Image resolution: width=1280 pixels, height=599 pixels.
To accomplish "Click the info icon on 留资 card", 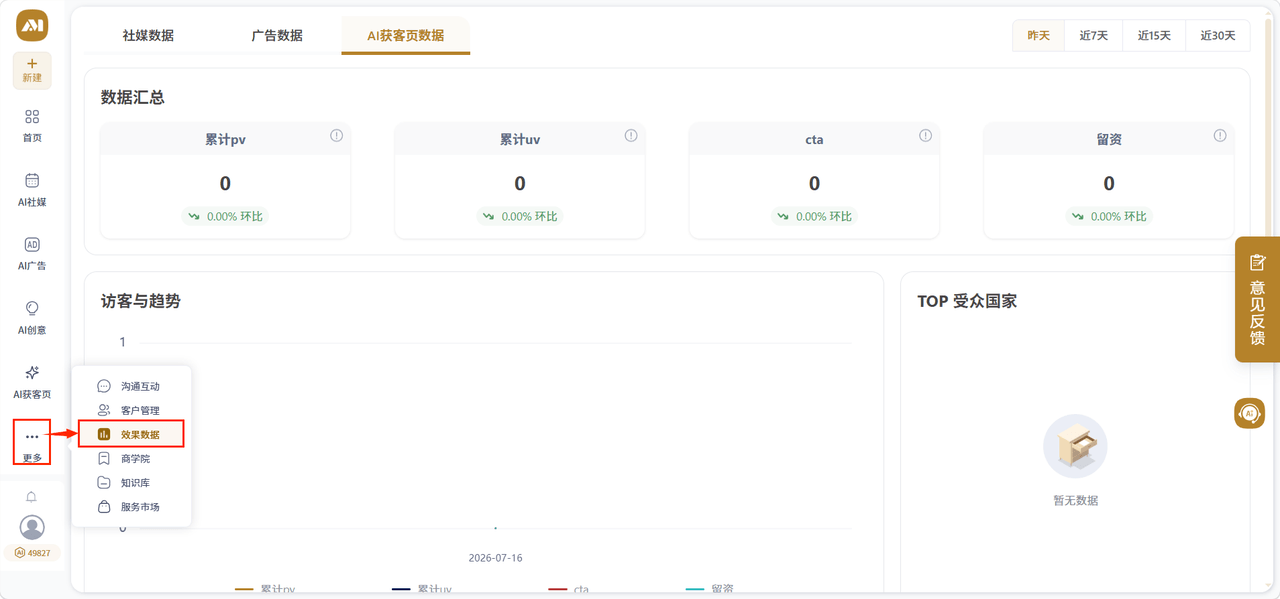I will (x=1220, y=136).
